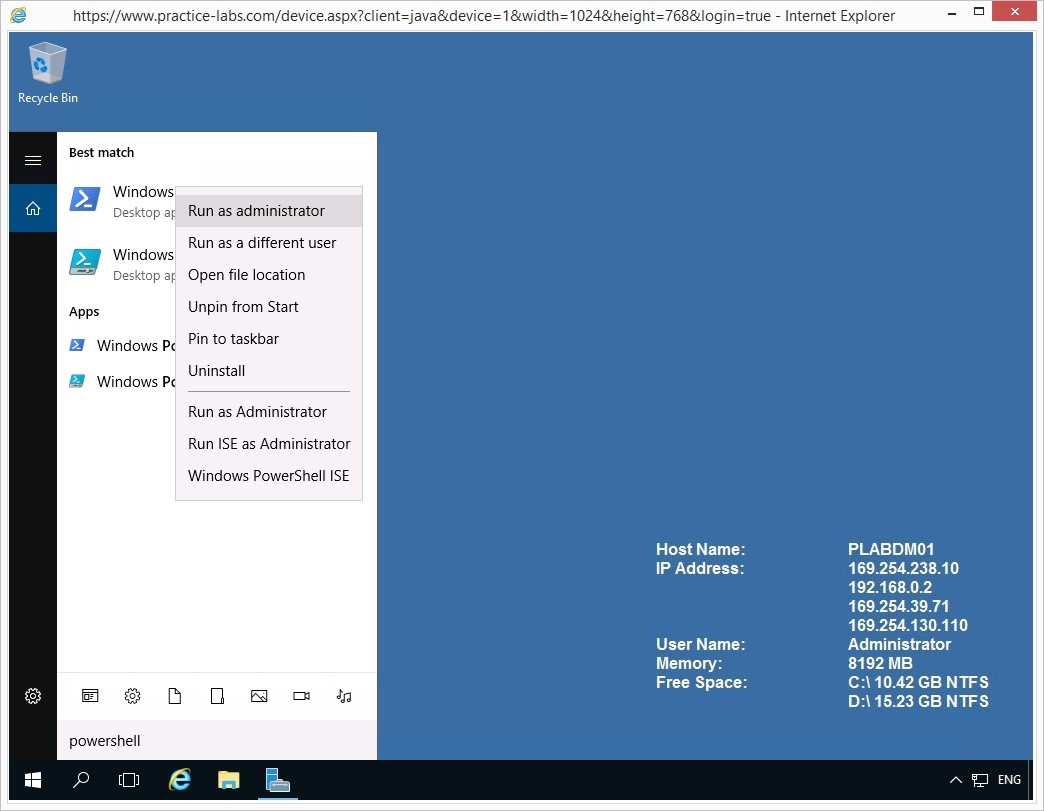
Task: Expand the hamburger menu in search panel
Action: pos(33,160)
